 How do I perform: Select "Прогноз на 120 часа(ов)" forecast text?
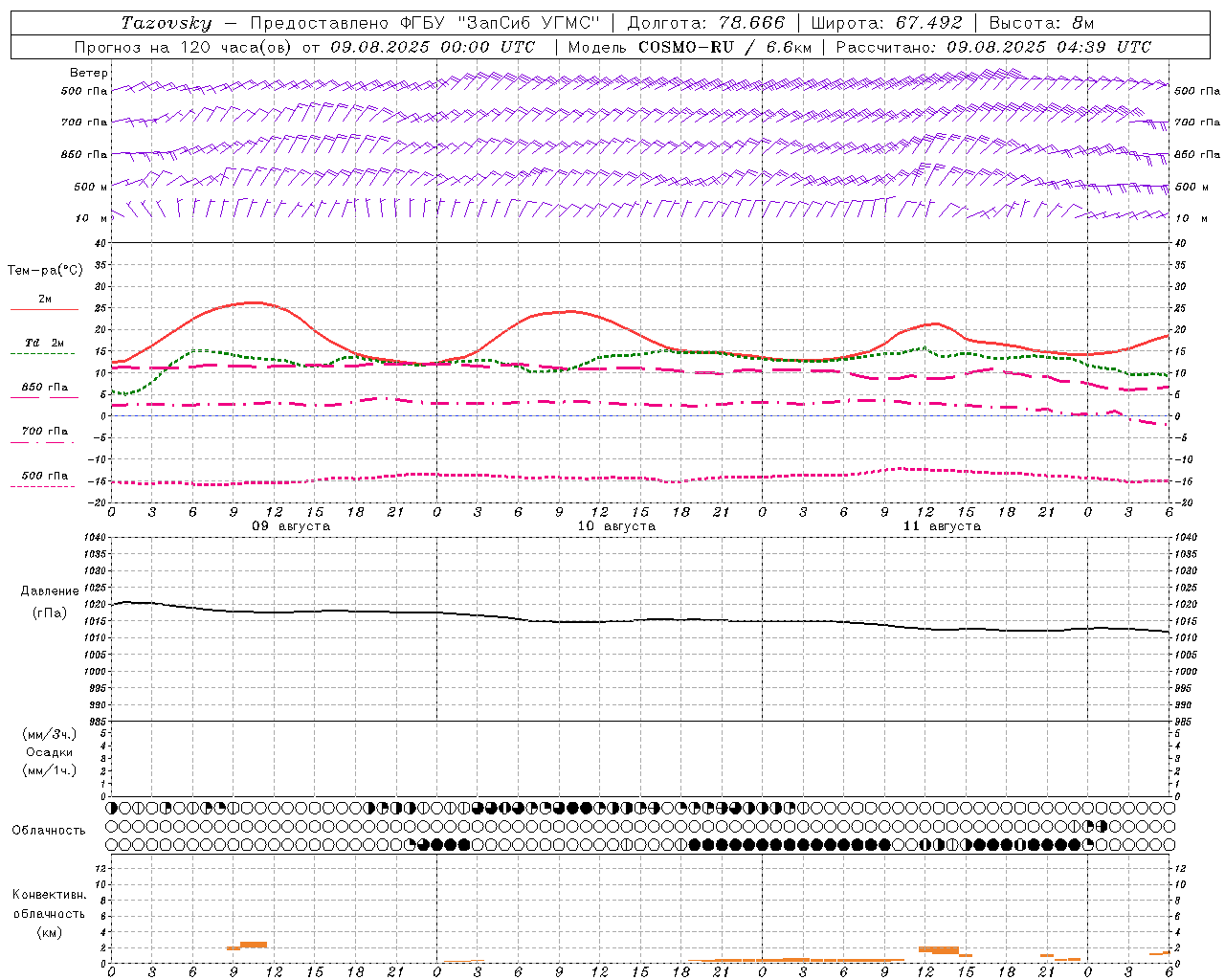point(184,47)
